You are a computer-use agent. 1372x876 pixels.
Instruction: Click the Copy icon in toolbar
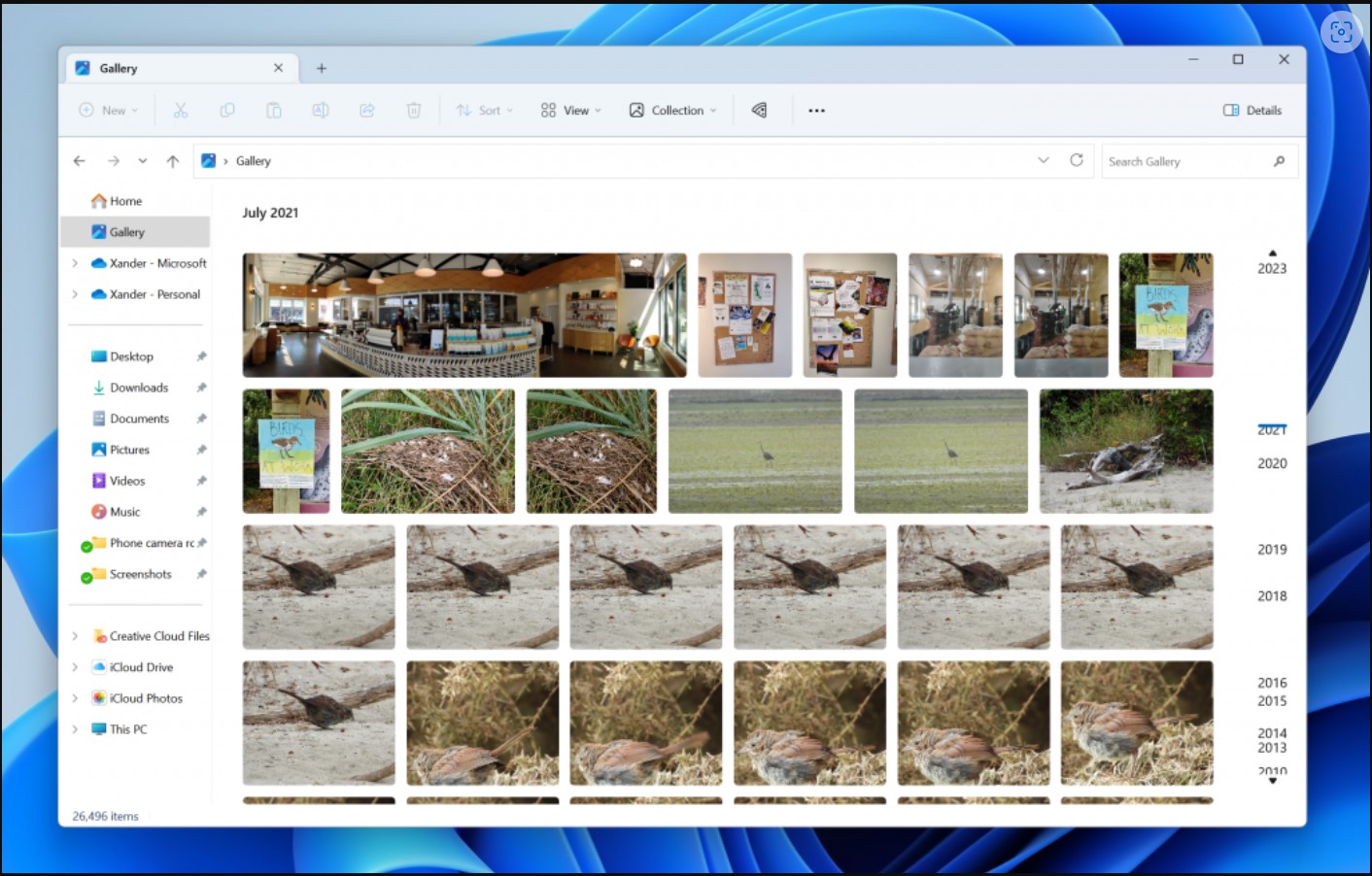point(227,111)
